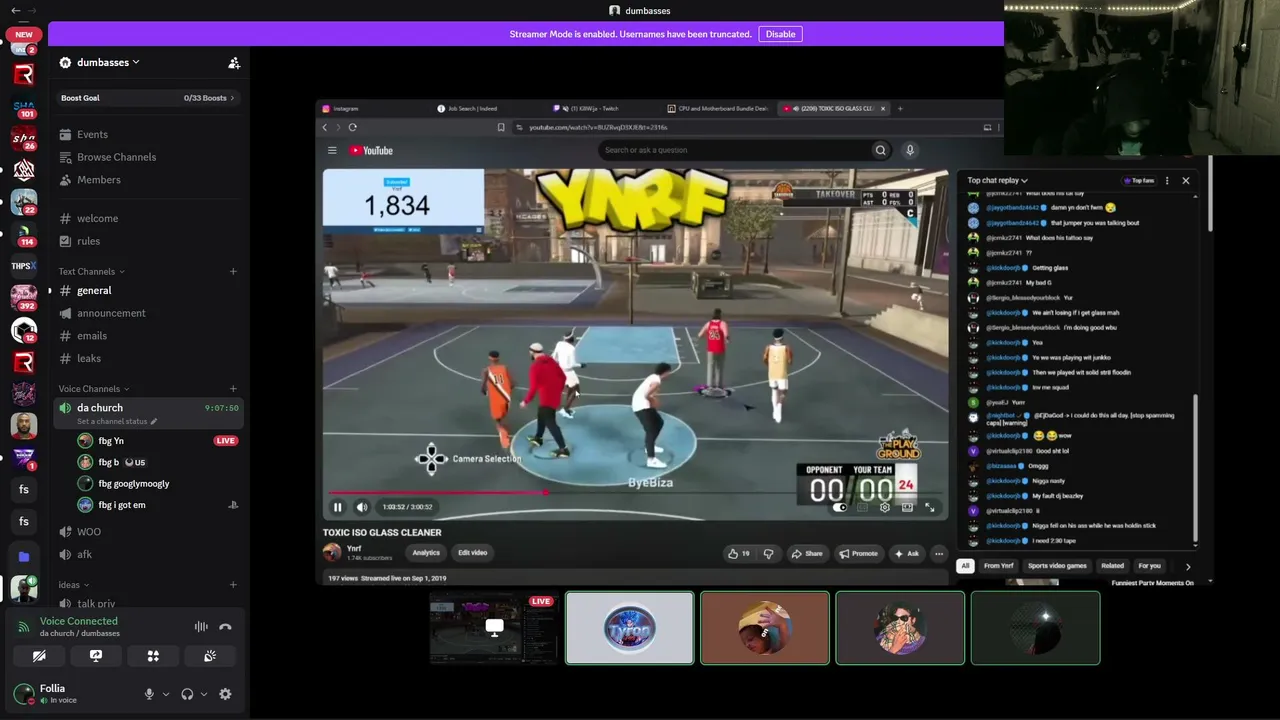The width and height of the screenshot is (1280, 720).
Task: Collapse the Voice Channels category
Action: (94, 389)
